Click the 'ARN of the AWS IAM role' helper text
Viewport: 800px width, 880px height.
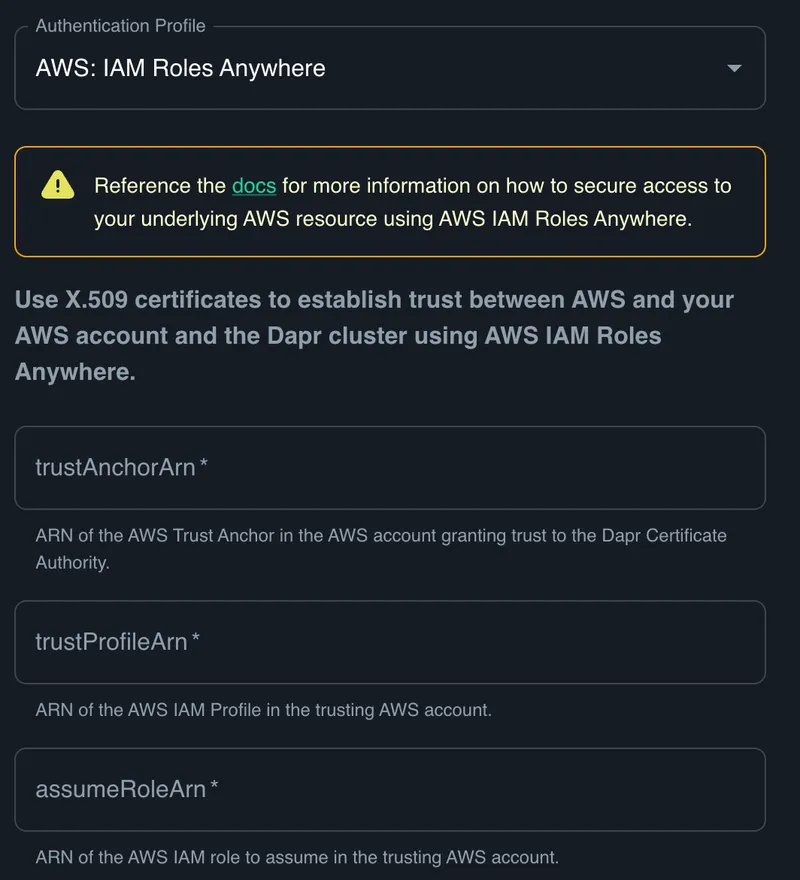[296, 858]
